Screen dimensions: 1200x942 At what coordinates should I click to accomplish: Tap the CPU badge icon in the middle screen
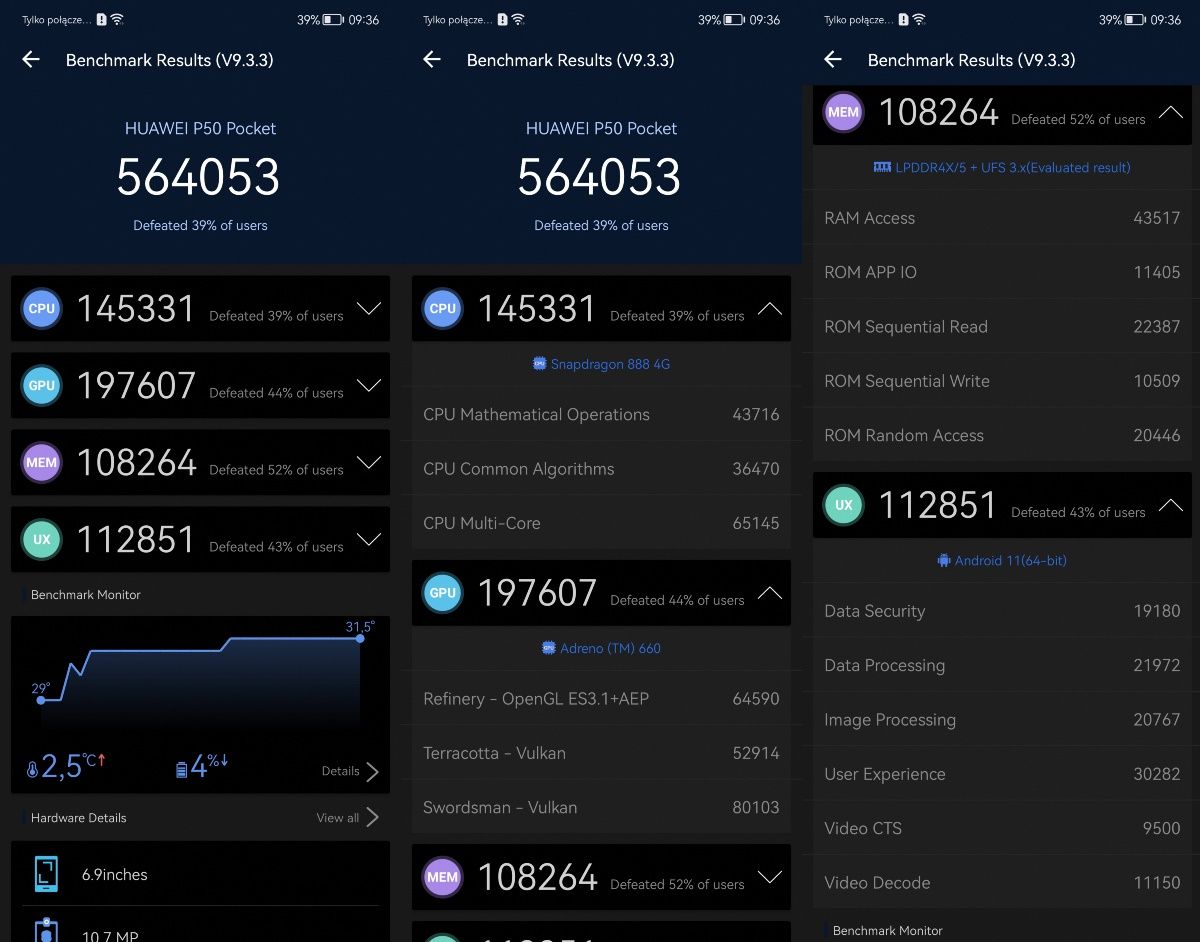[x=443, y=309]
